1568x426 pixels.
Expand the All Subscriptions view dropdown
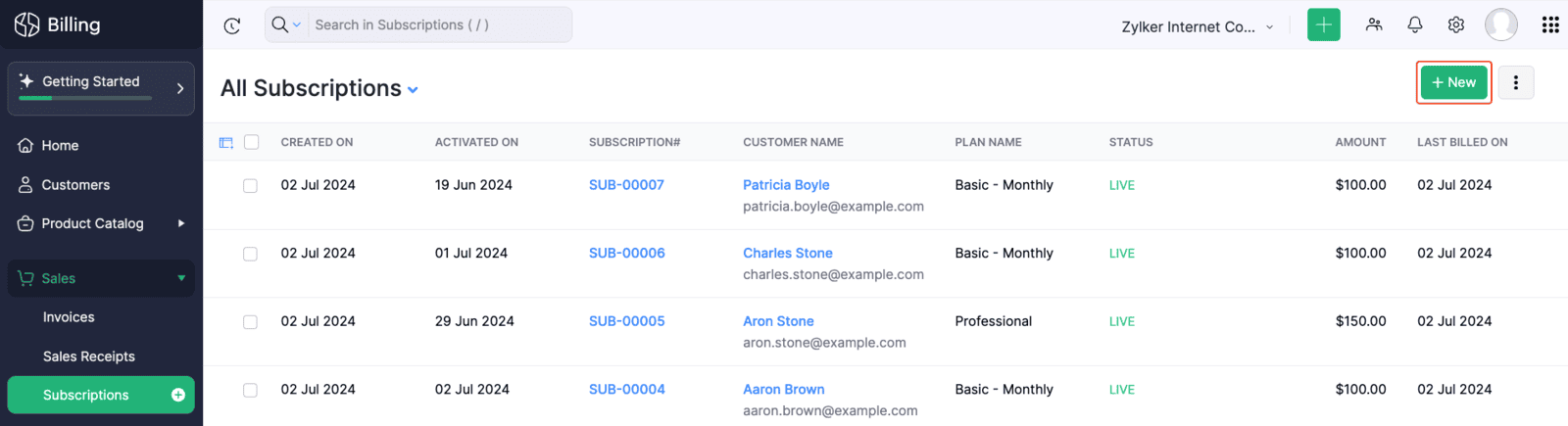[413, 90]
